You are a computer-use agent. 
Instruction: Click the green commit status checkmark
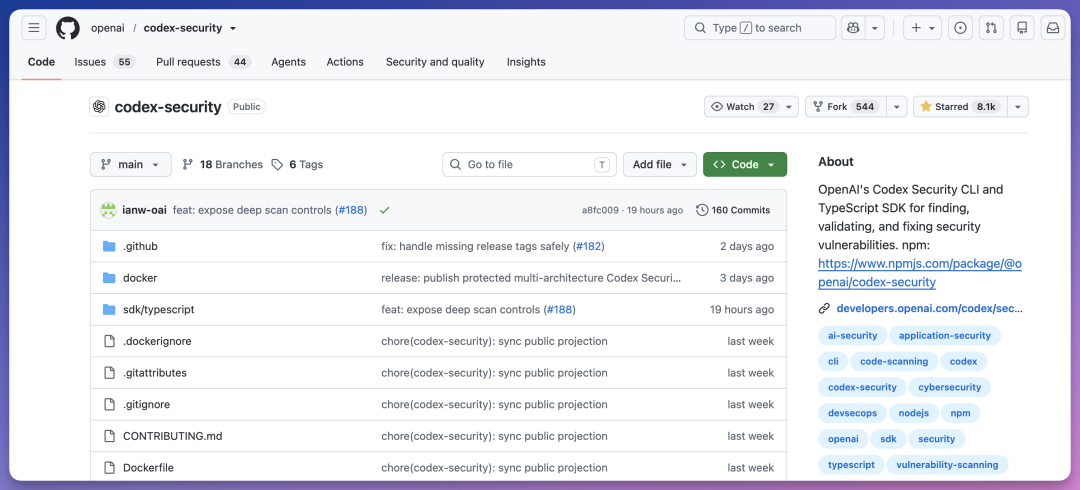384,210
